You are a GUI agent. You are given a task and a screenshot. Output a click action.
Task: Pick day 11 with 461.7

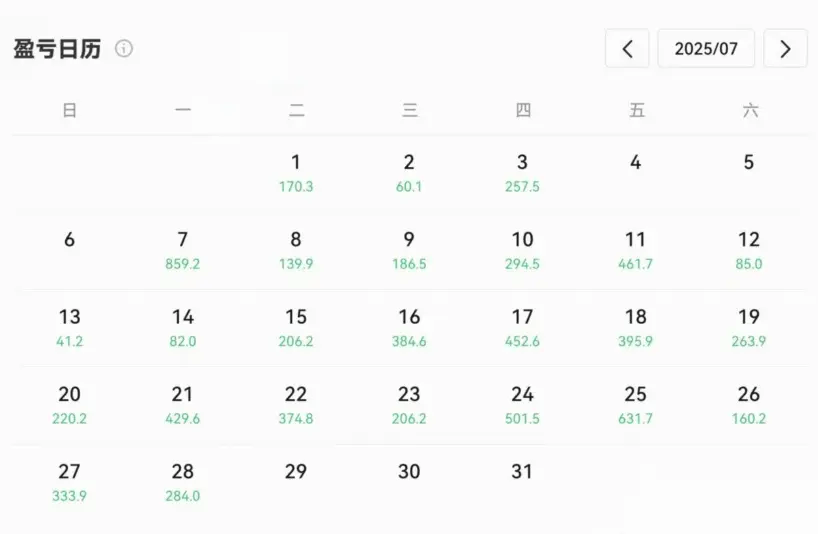[635, 250]
